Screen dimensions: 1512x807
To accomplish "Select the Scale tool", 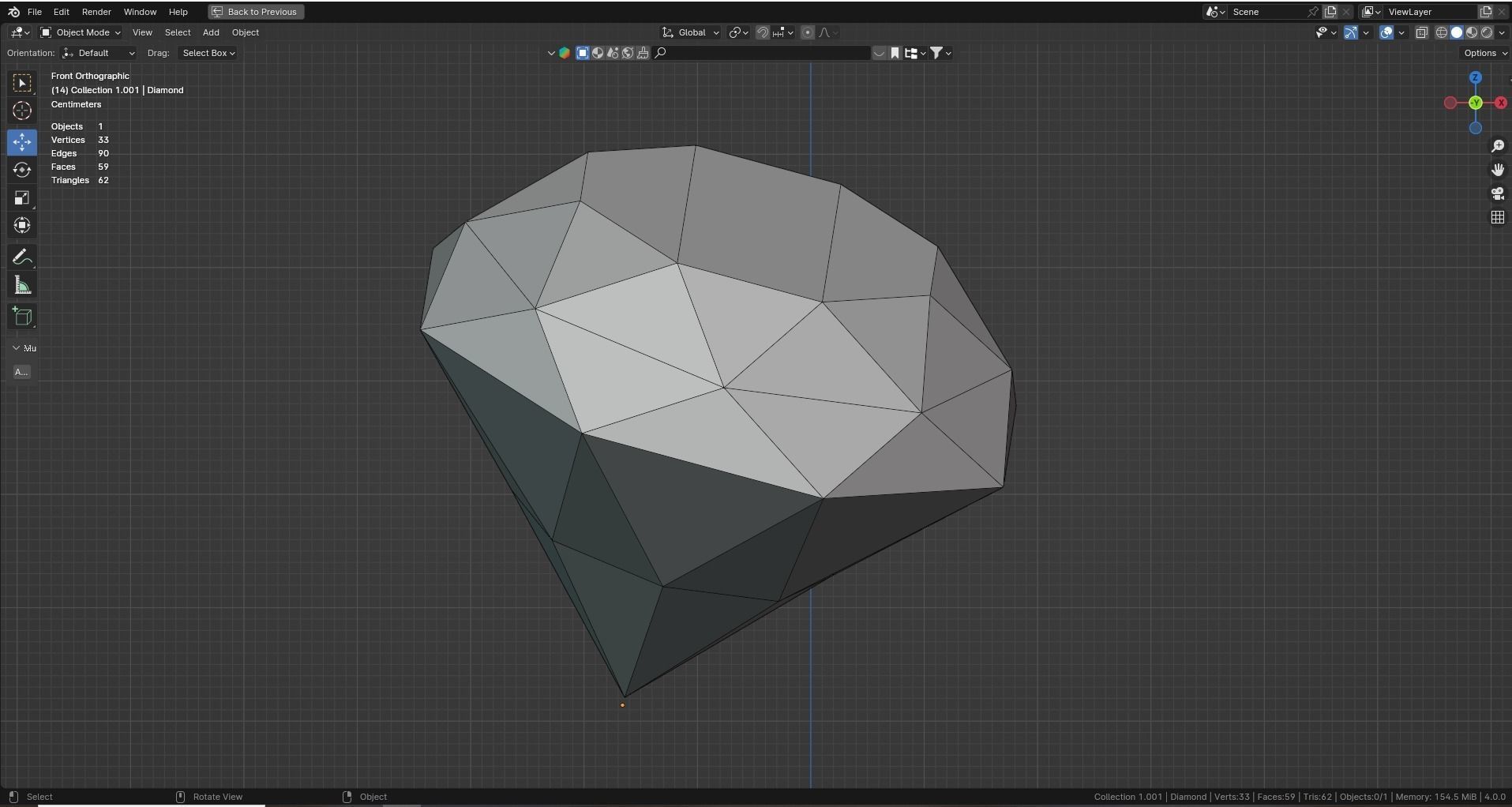I will coord(22,197).
